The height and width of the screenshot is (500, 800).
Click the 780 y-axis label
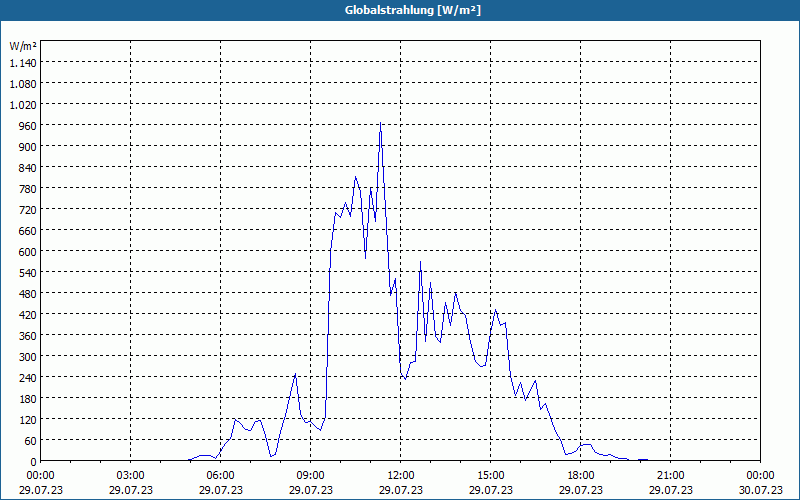28,189
